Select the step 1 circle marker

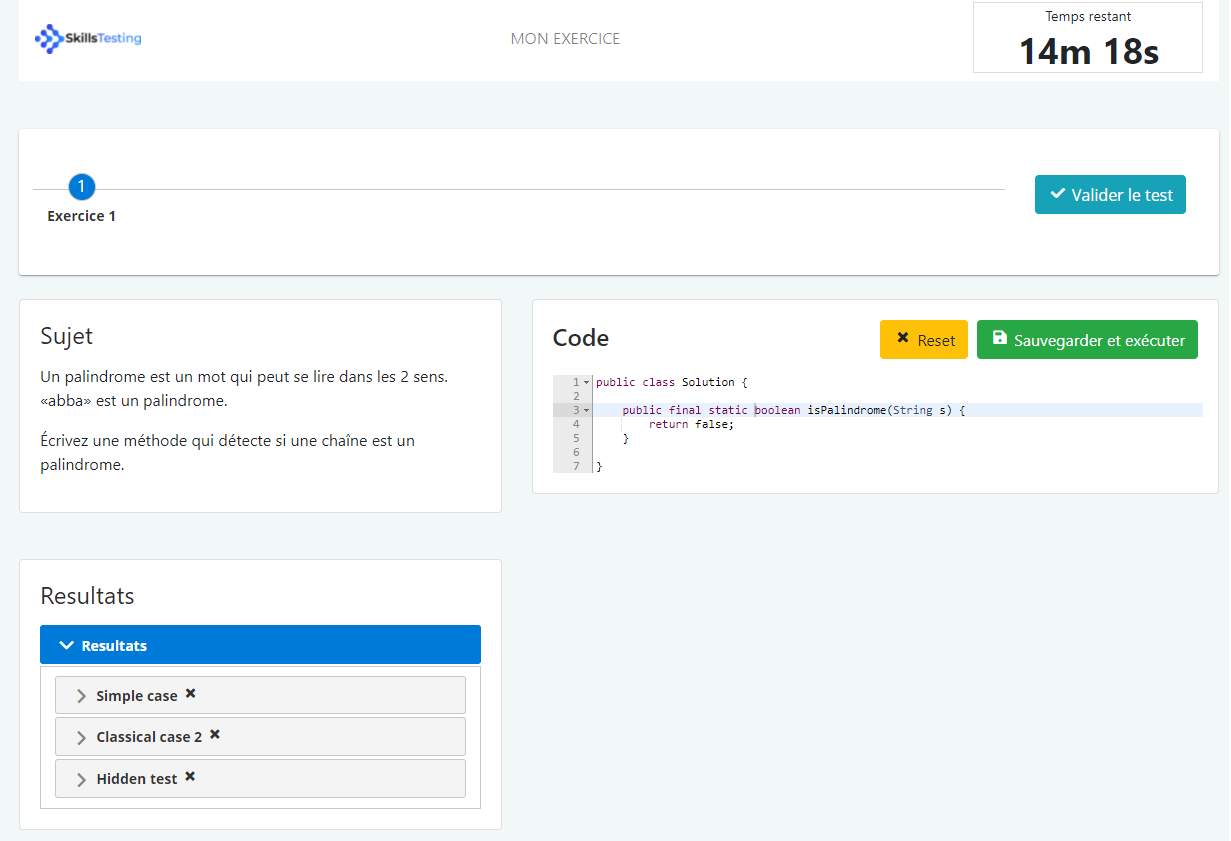point(82,187)
